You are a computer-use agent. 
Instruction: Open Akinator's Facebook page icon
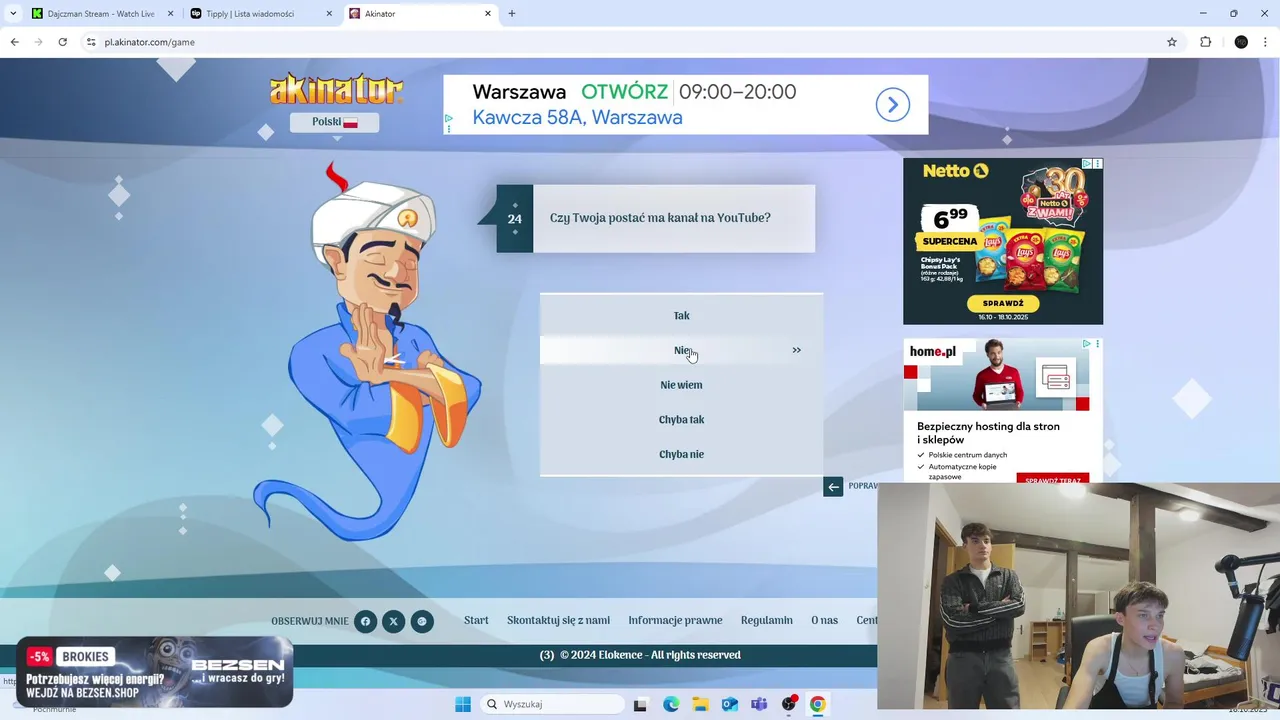click(365, 621)
